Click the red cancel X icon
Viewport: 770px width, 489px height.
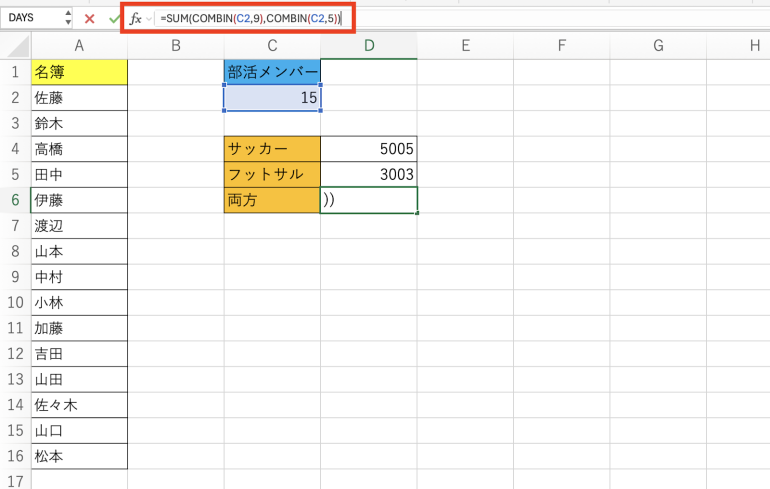90,18
